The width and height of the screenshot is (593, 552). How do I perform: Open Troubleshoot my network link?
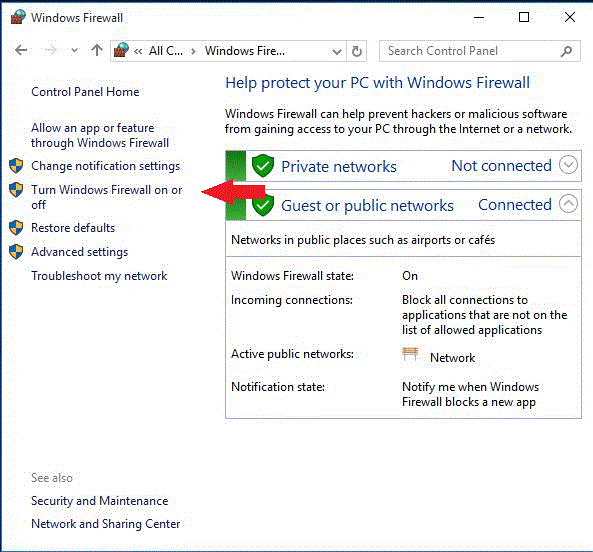99,276
